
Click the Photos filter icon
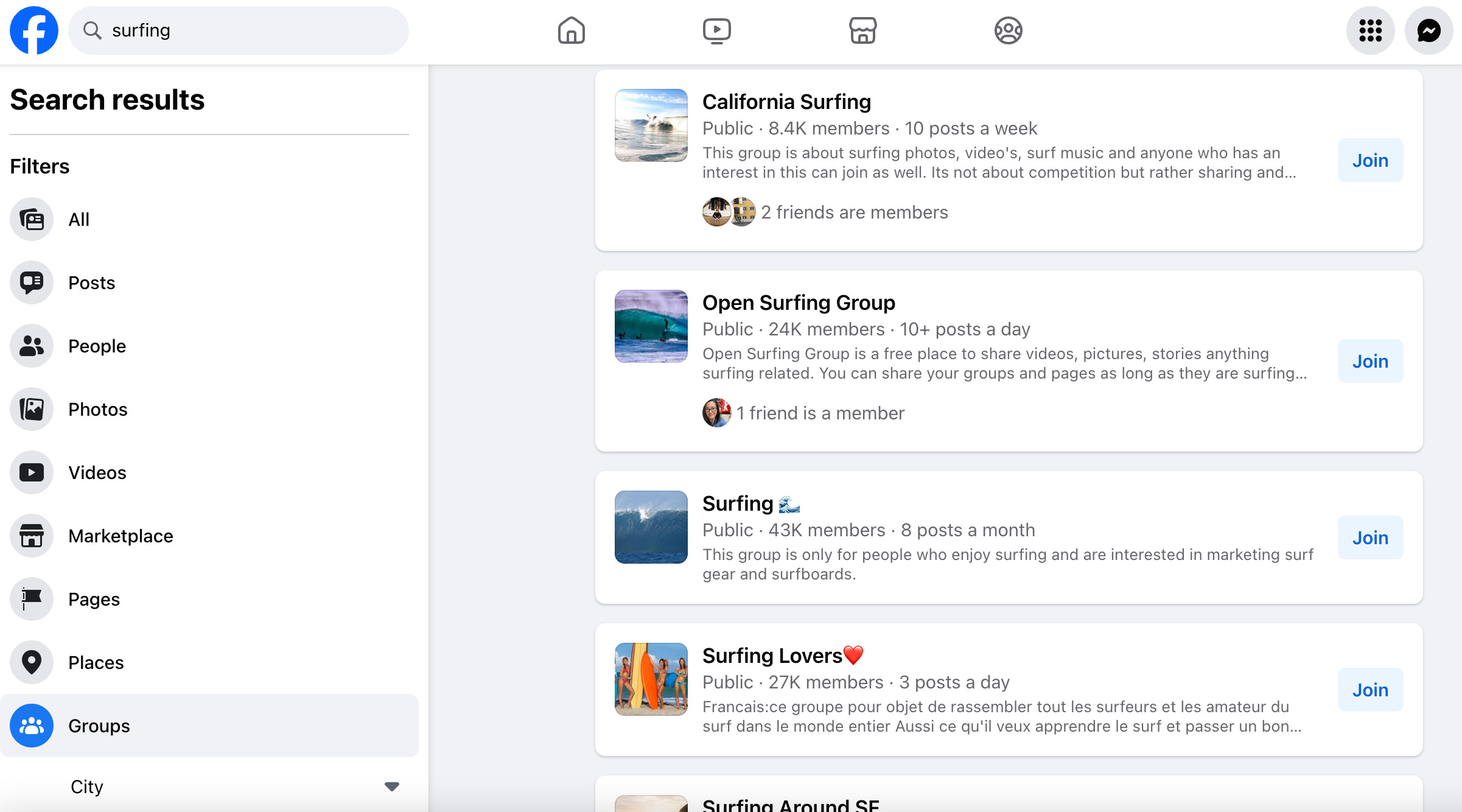[x=32, y=409]
